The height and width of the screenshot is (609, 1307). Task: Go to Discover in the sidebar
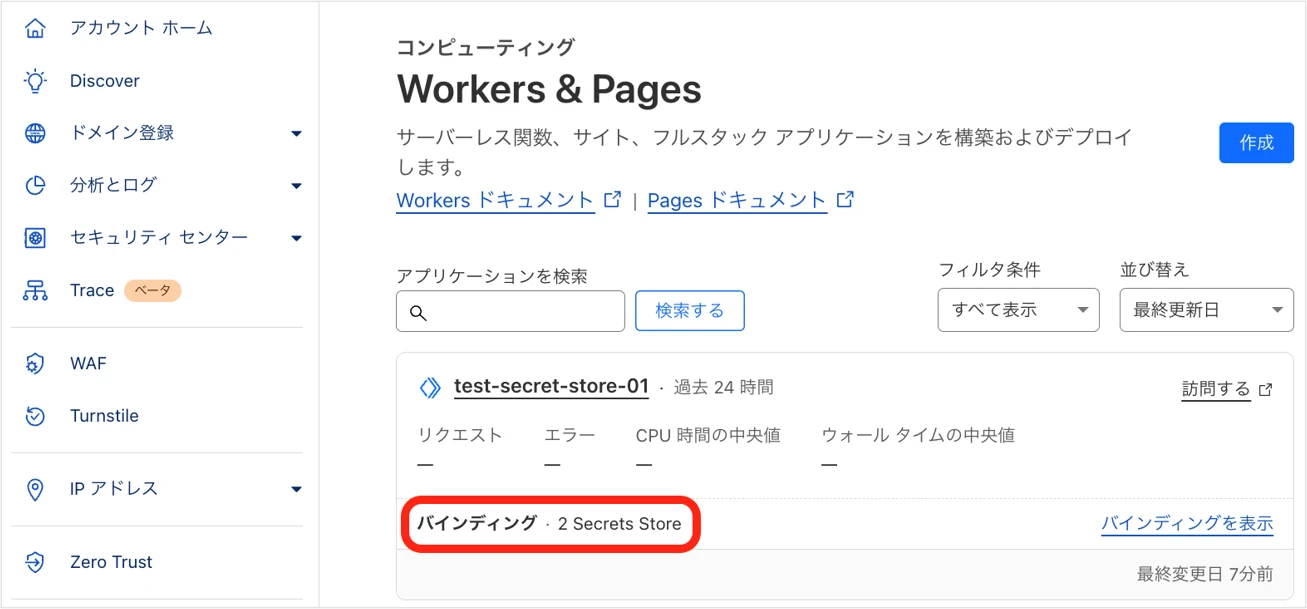(x=105, y=81)
